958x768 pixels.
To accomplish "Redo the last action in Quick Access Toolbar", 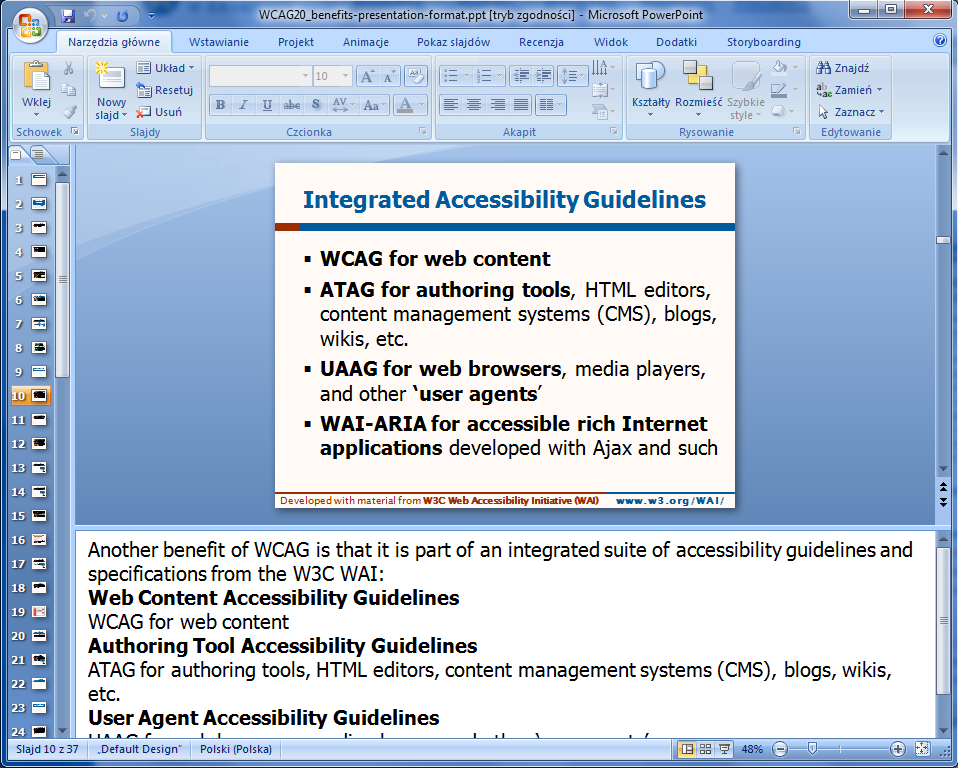I will tap(122, 15).
